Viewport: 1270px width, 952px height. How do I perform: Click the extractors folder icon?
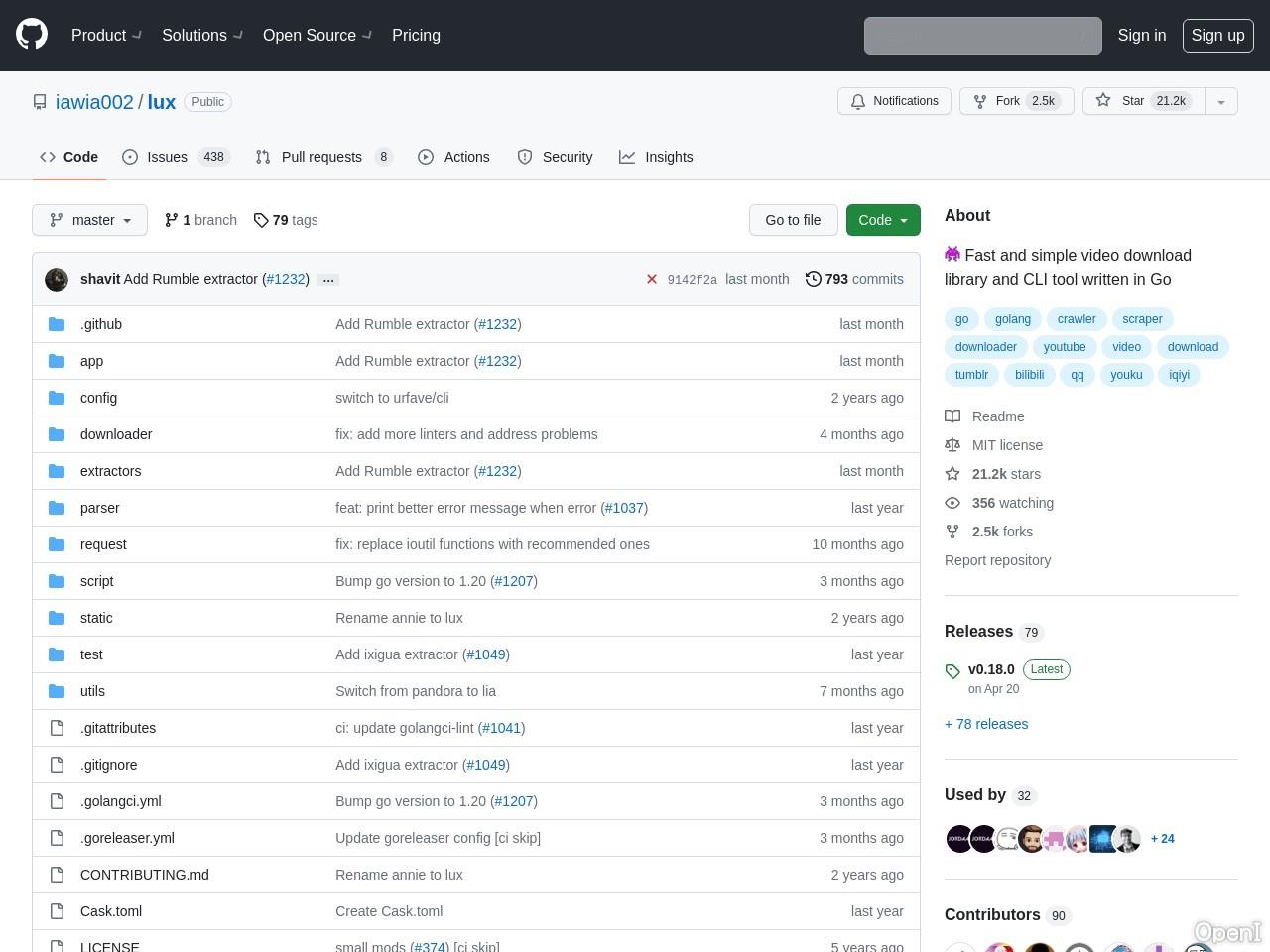[58, 471]
